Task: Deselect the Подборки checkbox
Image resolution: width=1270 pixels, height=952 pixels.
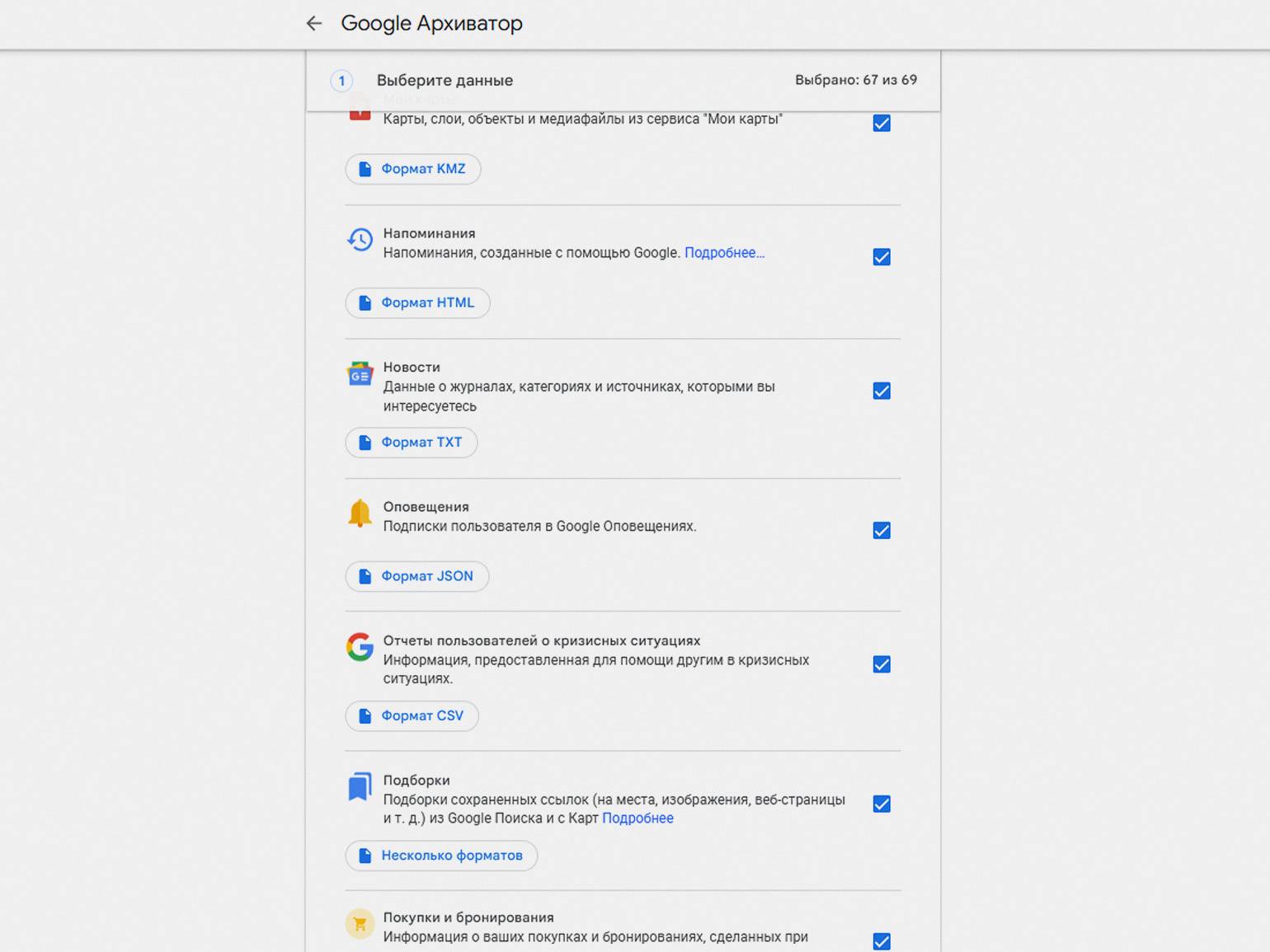Action: (882, 804)
